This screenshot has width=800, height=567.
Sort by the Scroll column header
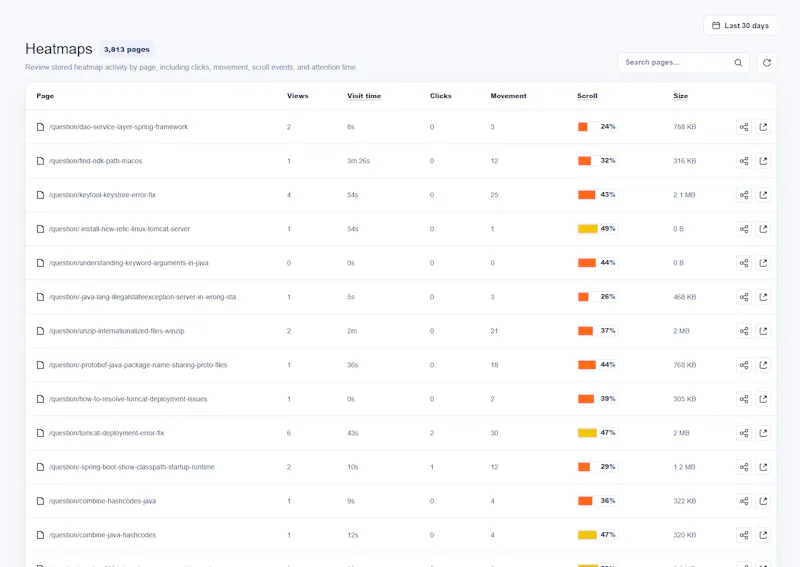point(587,96)
